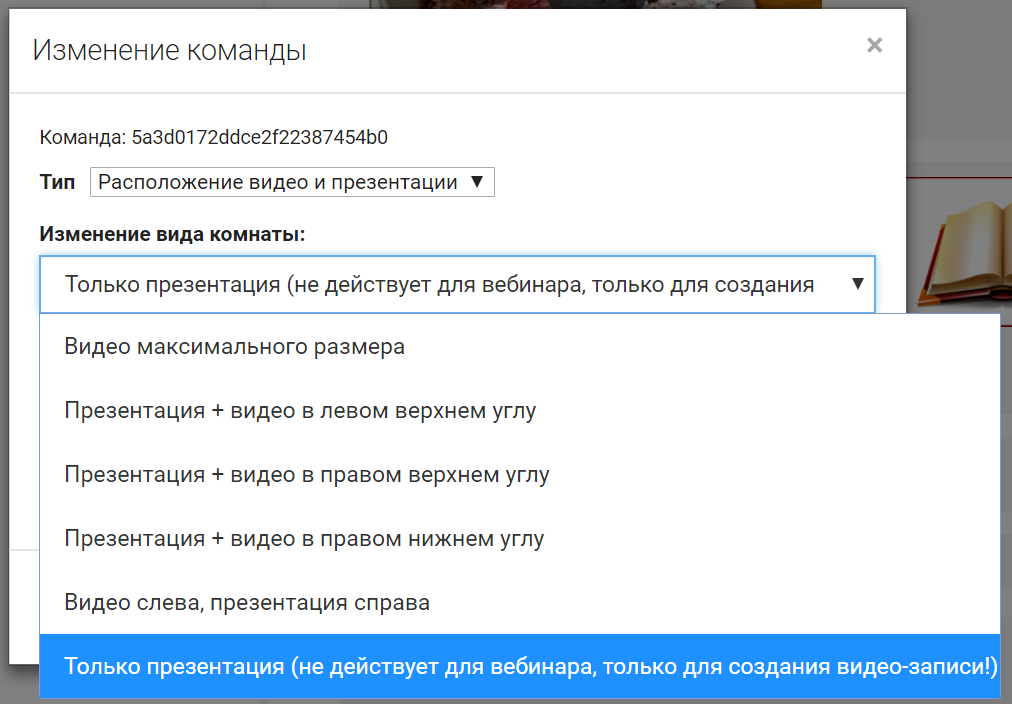Choose Презентация + видео в левом верхнем углу

[x=300, y=411]
